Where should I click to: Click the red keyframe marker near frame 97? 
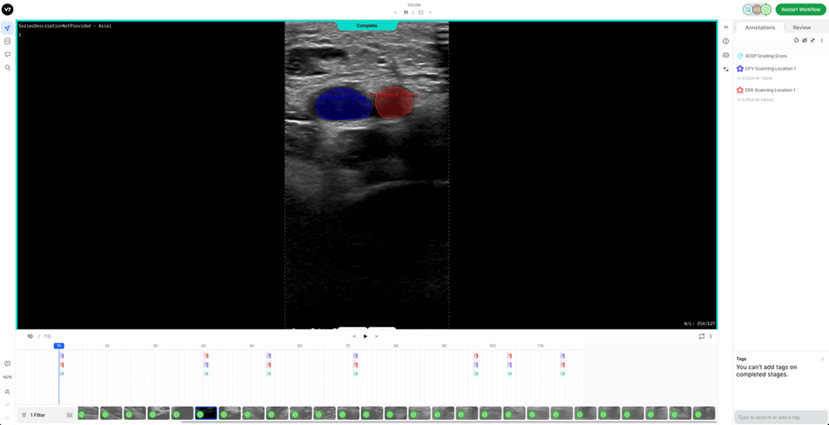point(476,356)
